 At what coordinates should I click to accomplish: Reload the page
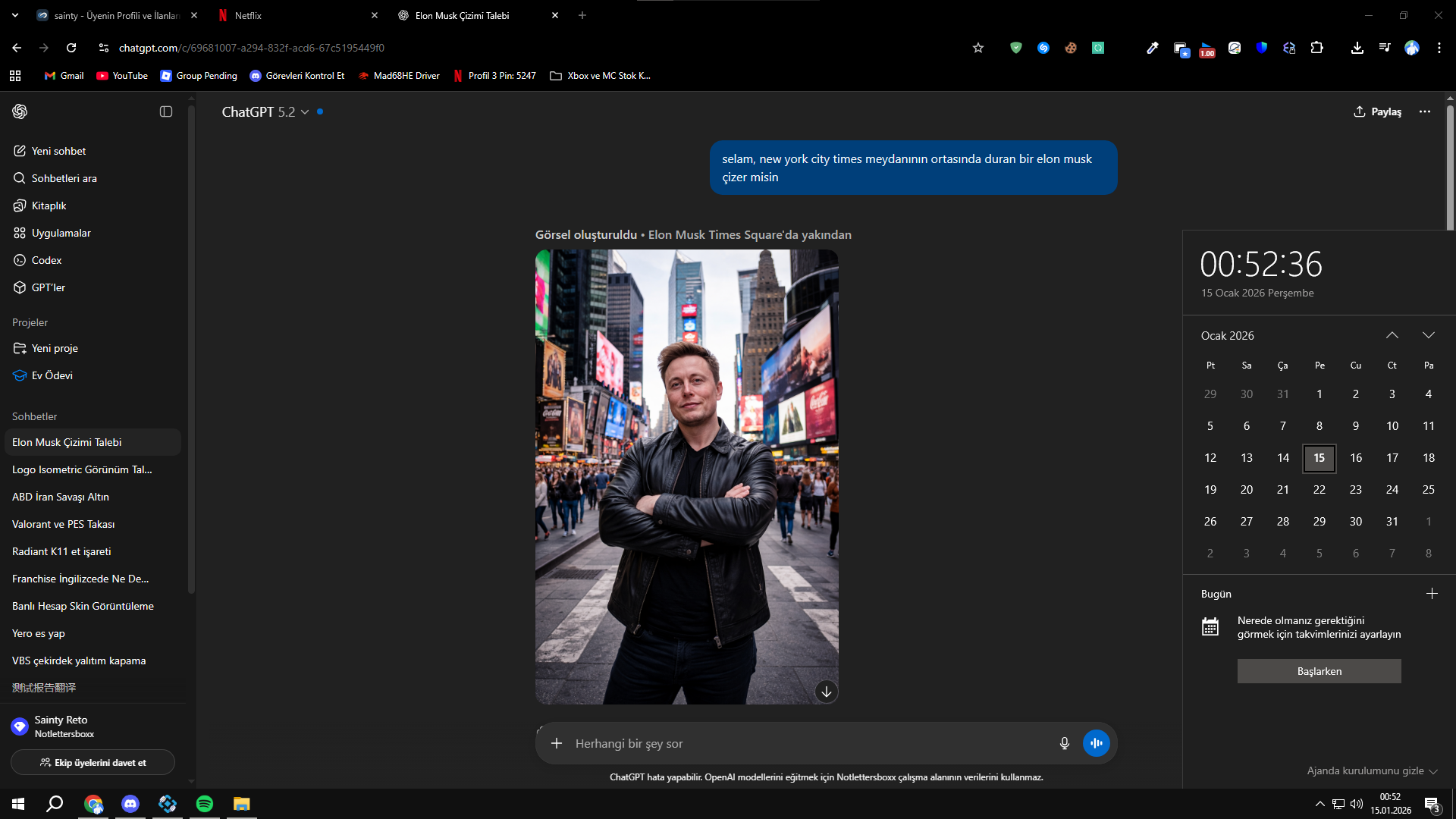coord(71,48)
